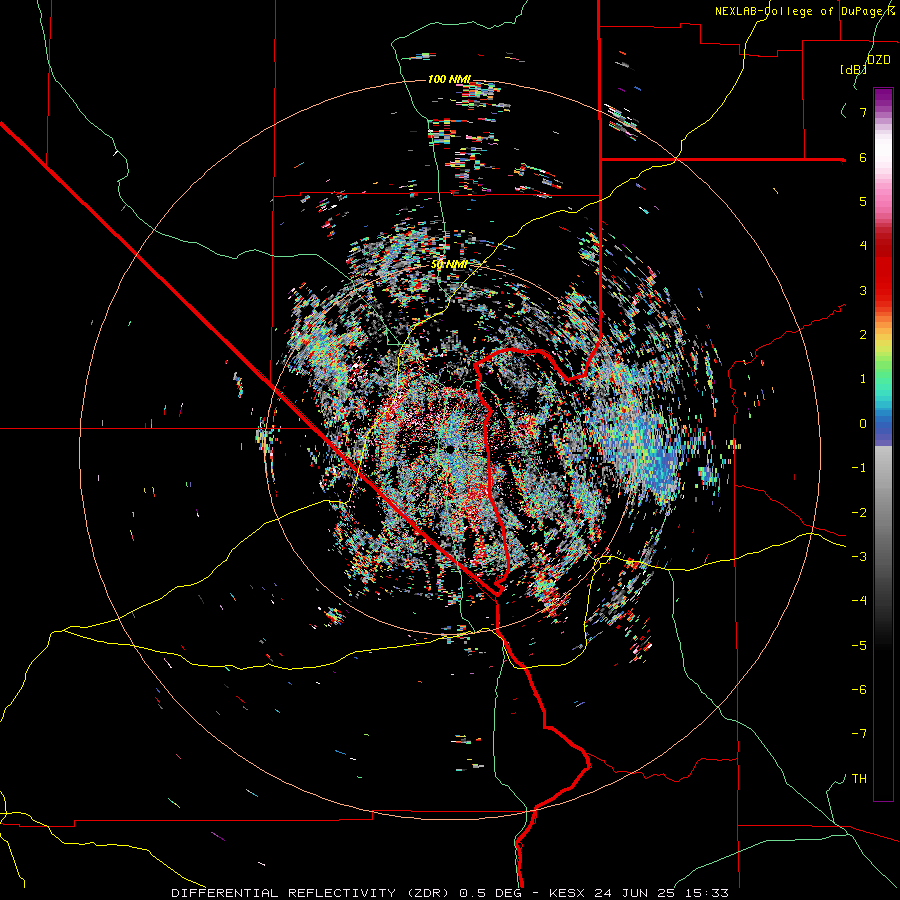Click the positive 2 scale value

pyautogui.click(x=863, y=335)
